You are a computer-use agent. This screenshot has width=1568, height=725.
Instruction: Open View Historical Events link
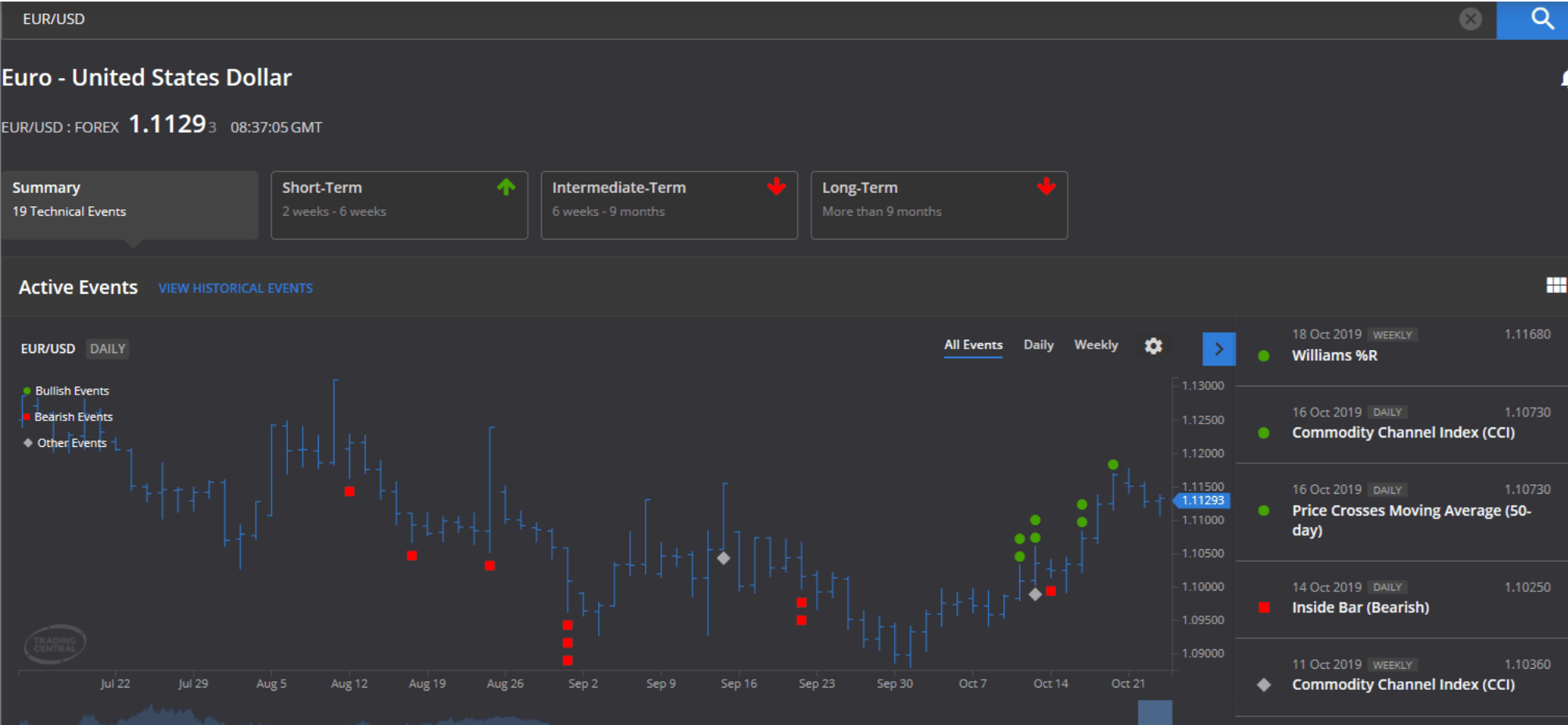[x=235, y=288]
